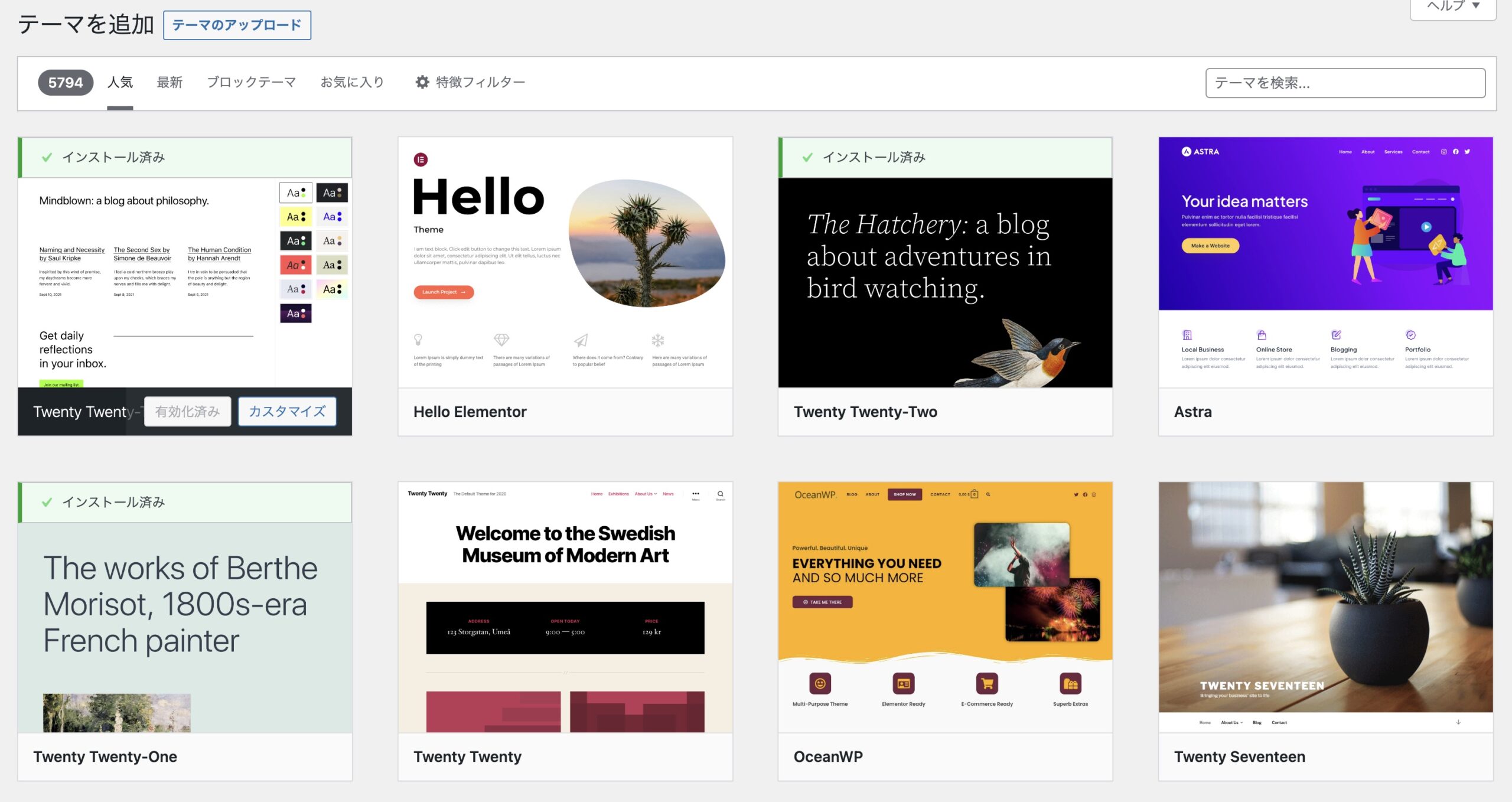
Task: Click the 5794 theme count badge
Action: click(x=66, y=83)
